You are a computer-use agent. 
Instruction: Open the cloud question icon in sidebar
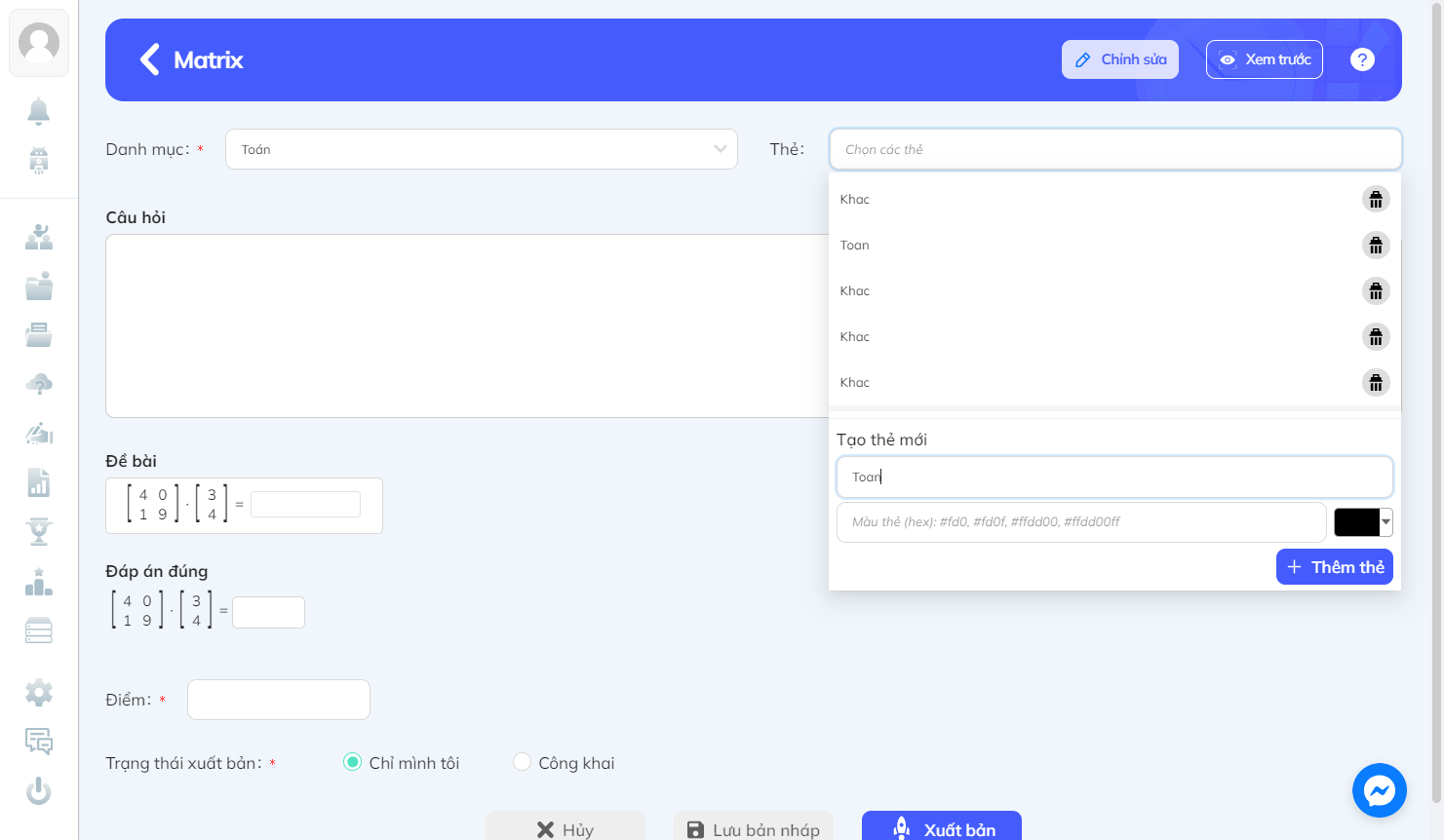[x=39, y=384]
